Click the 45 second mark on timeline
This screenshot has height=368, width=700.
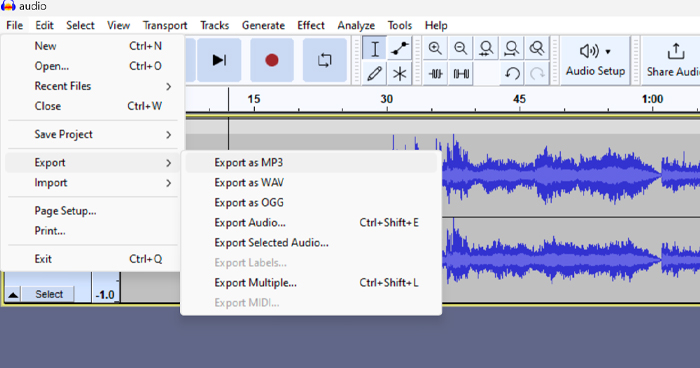519,99
